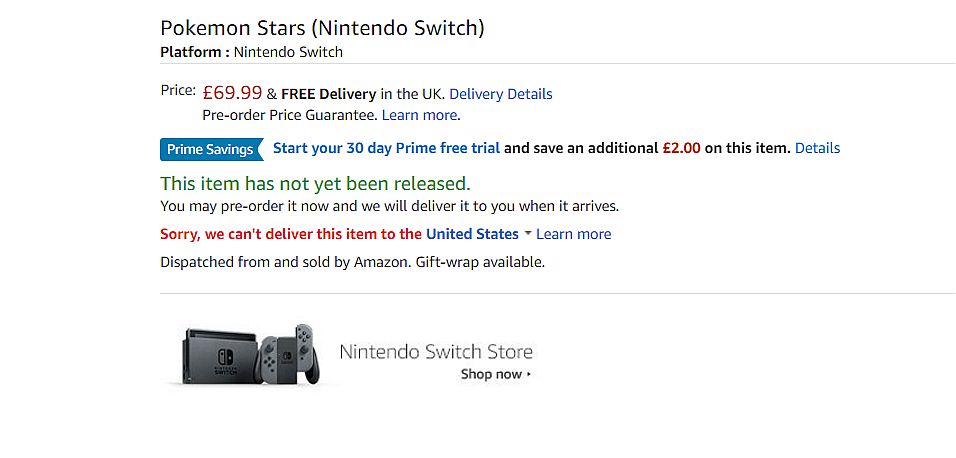Click the green not yet released notice
The height and width of the screenshot is (458, 956).
(315, 183)
